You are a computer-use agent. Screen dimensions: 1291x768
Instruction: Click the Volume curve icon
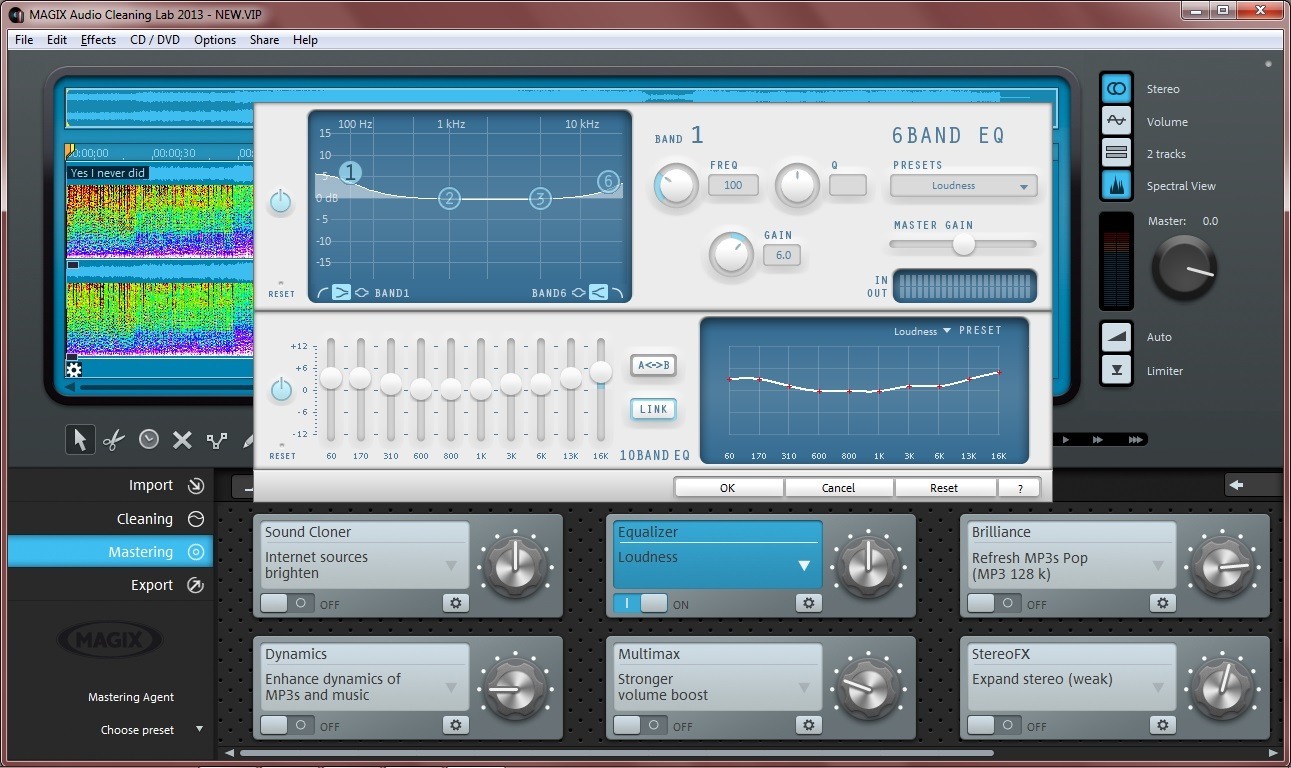pos(1116,121)
